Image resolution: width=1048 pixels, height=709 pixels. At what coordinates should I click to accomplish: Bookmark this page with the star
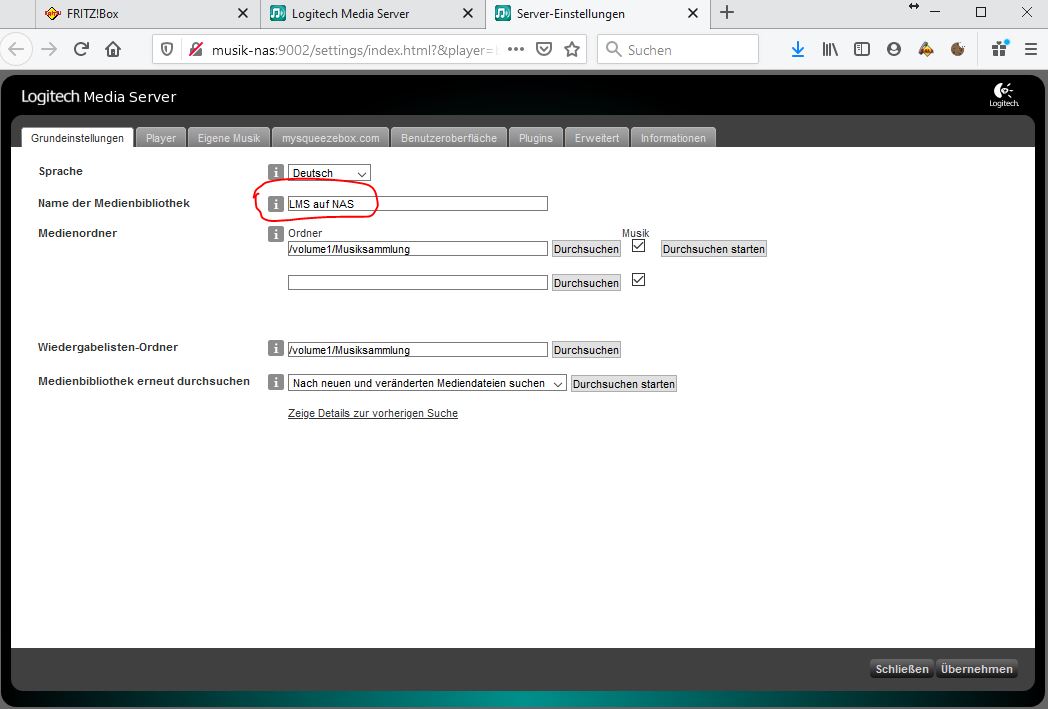click(x=572, y=49)
